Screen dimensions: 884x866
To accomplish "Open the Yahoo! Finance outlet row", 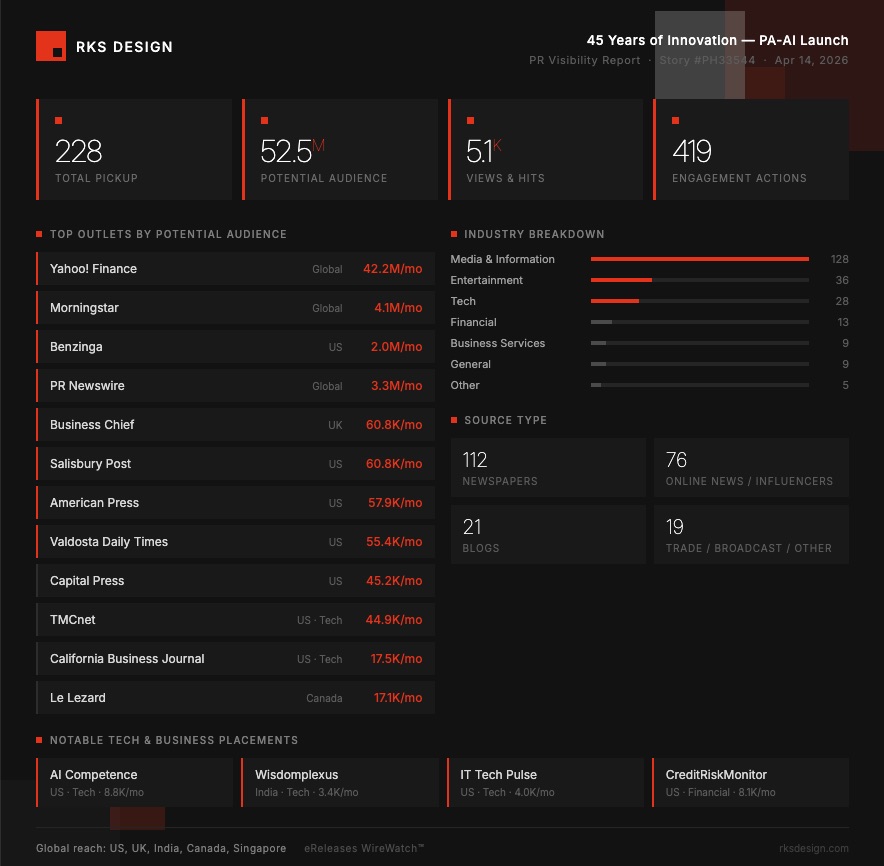I will pos(236,269).
